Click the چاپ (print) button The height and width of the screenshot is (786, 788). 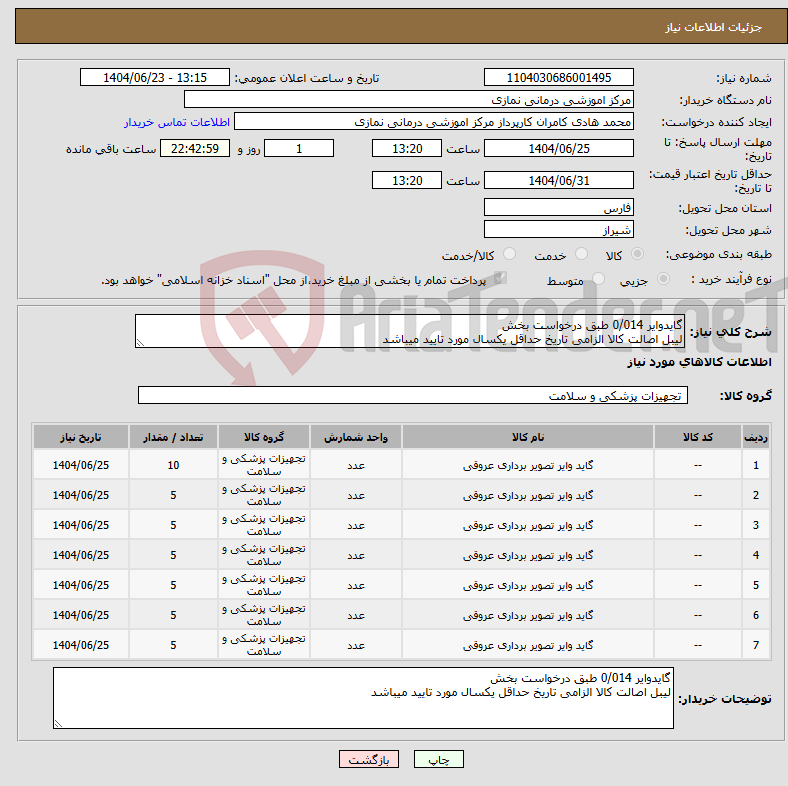pyautogui.click(x=438, y=759)
